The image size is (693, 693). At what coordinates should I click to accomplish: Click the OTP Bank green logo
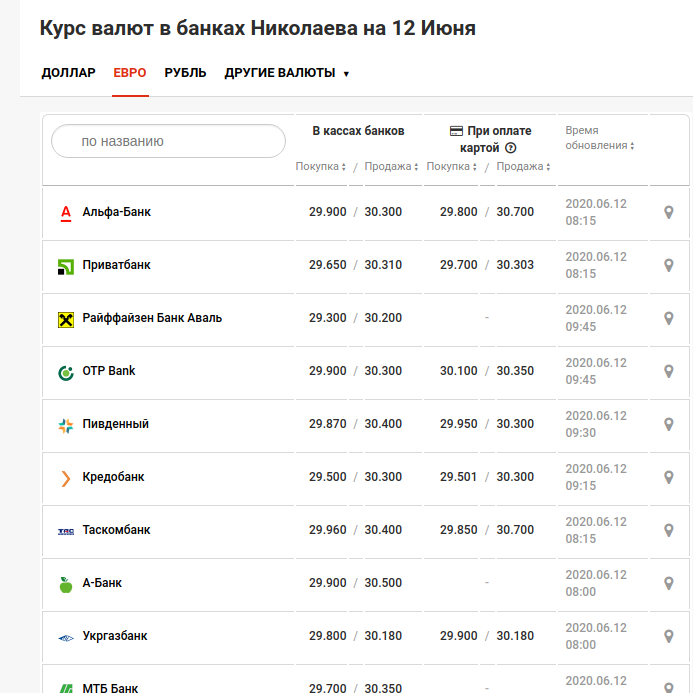coord(66,373)
